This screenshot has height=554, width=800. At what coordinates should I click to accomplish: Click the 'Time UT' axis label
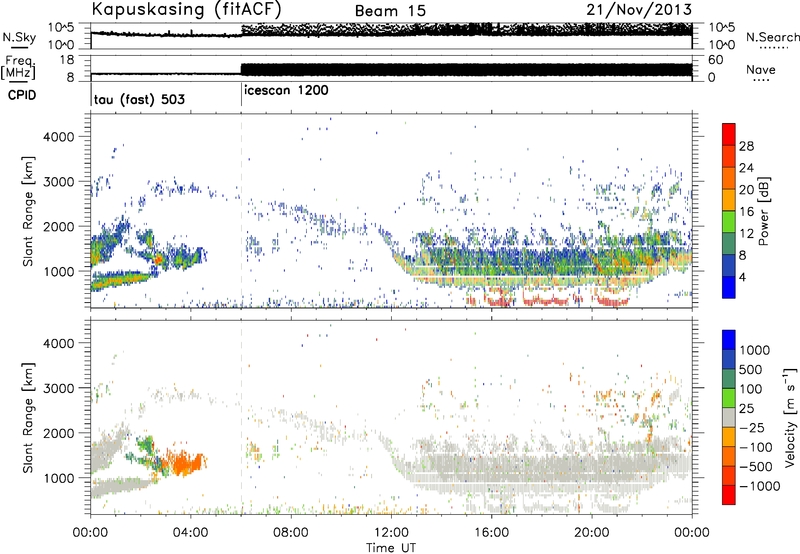[391, 547]
